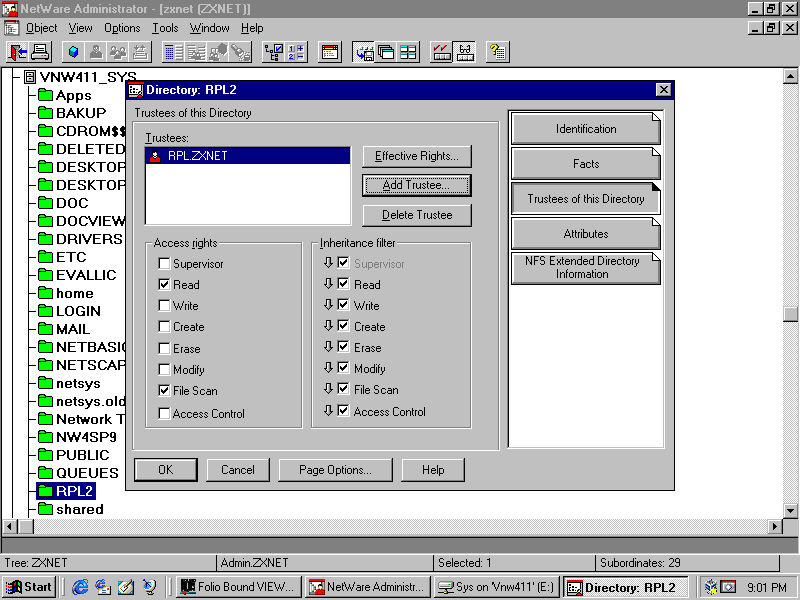The width and height of the screenshot is (800, 600).
Task: Click the cascade windows toolbar icon
Action: click(x=386, y=52)
